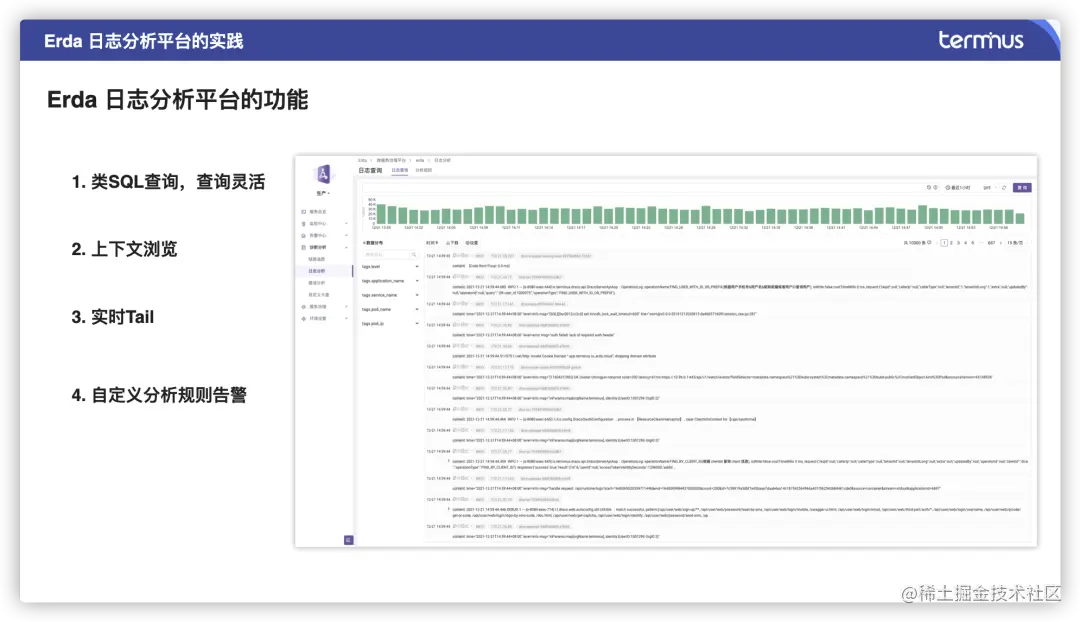The height and width of the screenshot is (622, 1080).
Task: Click the purple collapse-sidebar icon at bottom
Action: point(349,540)
